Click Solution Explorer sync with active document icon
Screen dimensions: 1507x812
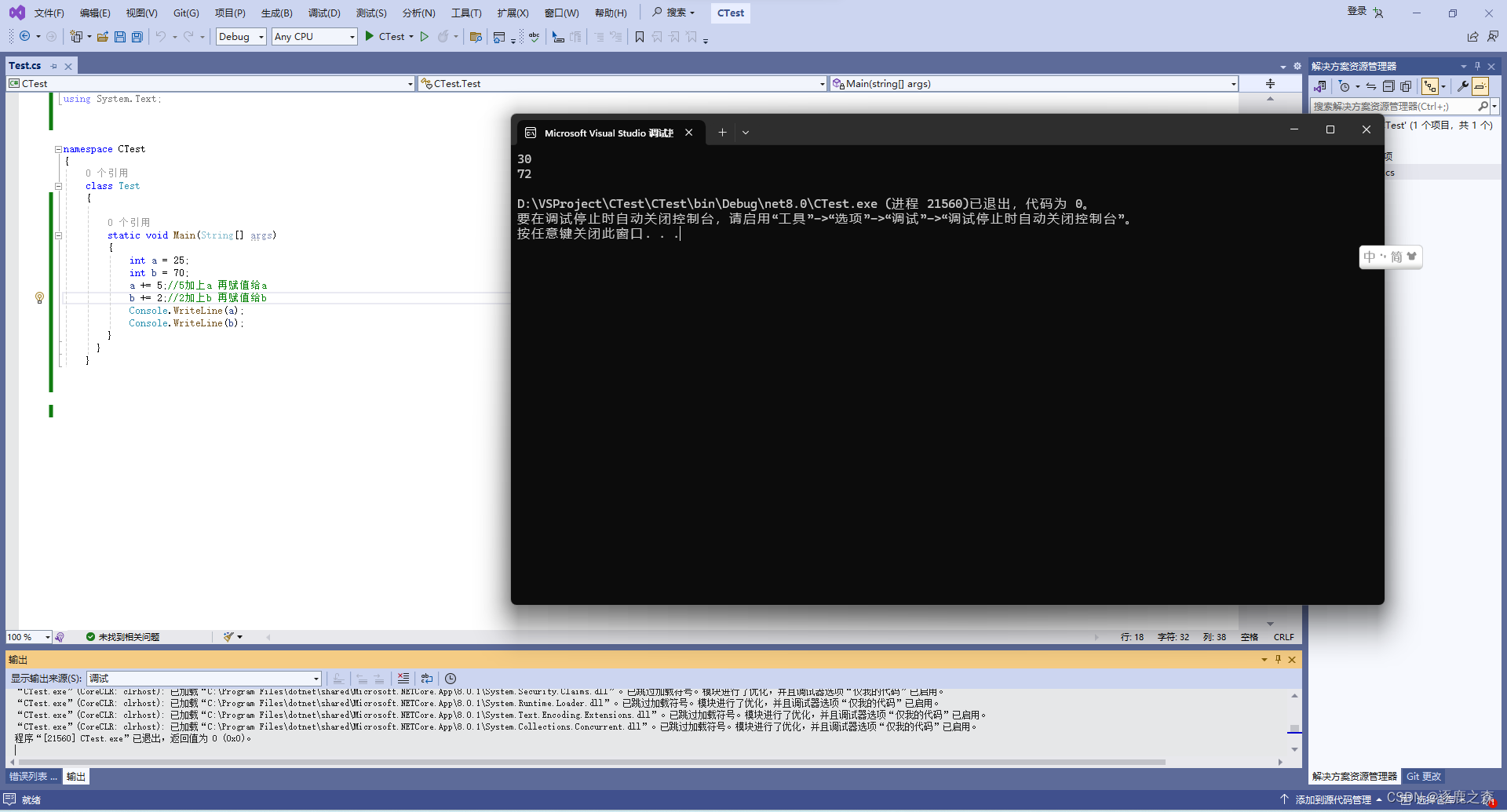coord(1371,86)
